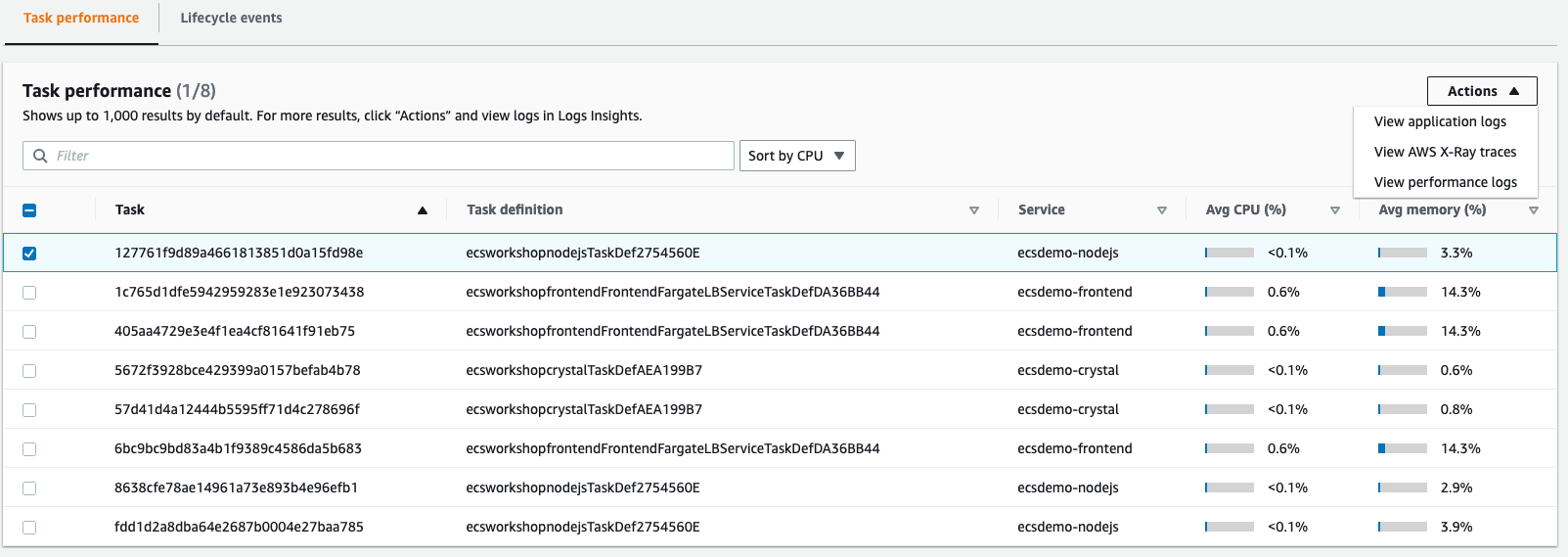Viewport: 1568px width, 557px height.
Task: Toggle the select-all header checkbox
Action: 29,209
